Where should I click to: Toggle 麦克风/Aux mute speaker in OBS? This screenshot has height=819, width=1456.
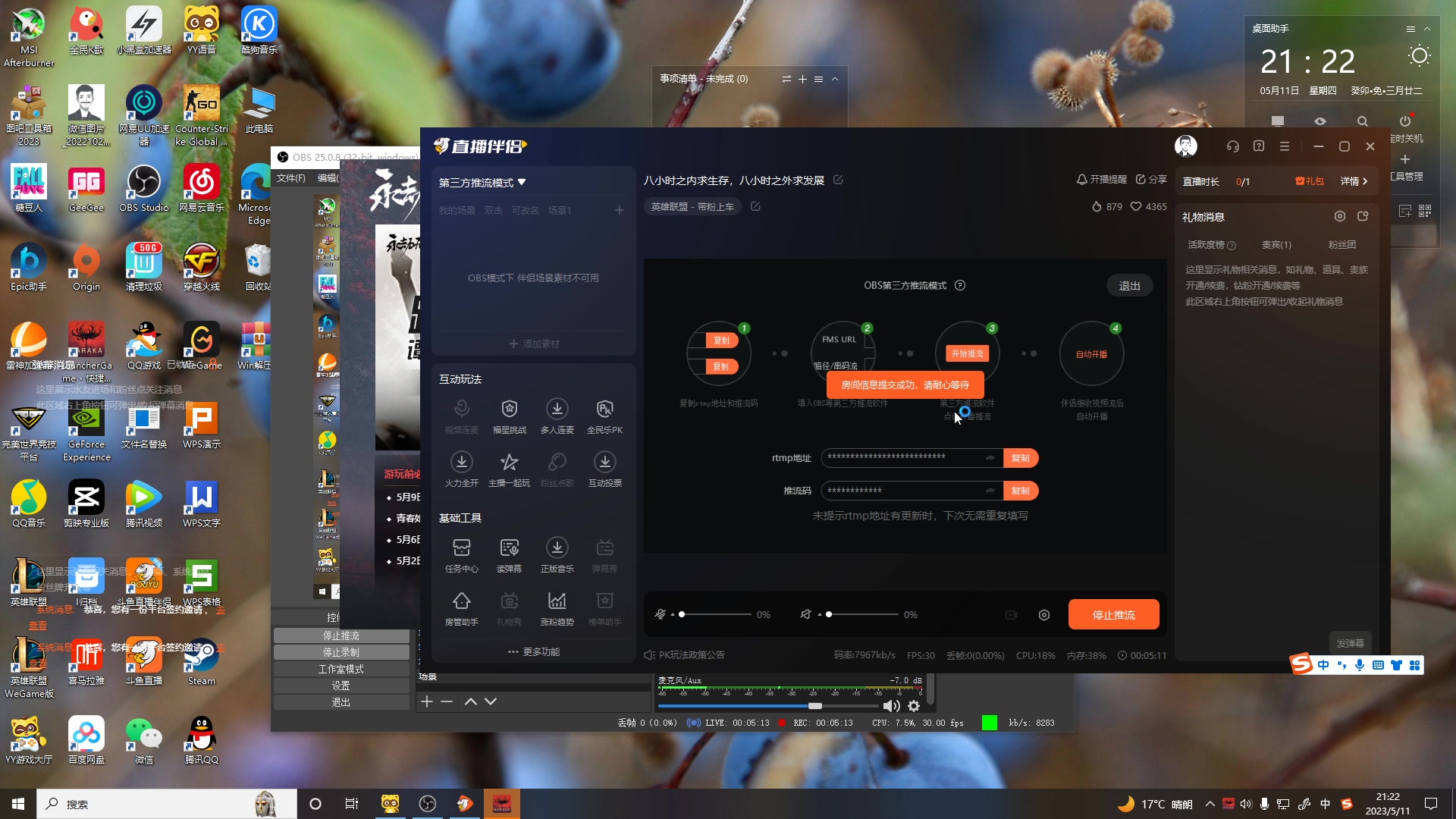[891, 706]
